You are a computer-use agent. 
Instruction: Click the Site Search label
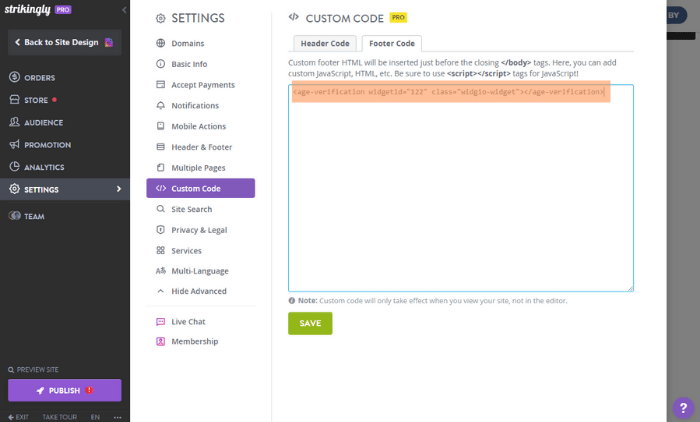pyautogui.click(x=192, y=209)
